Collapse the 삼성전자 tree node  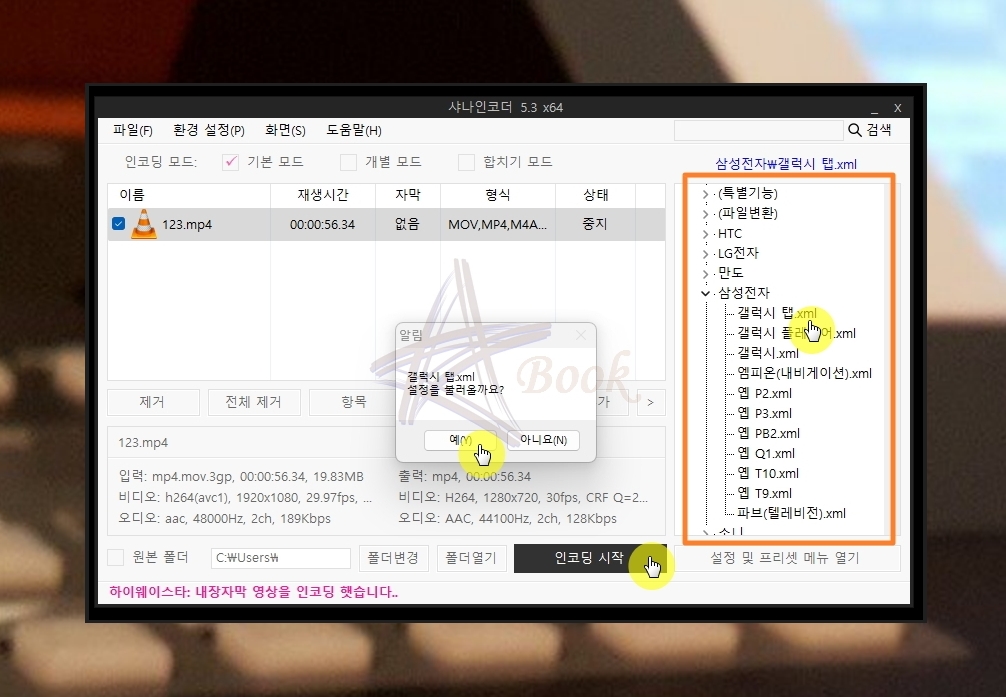point(705,293)
